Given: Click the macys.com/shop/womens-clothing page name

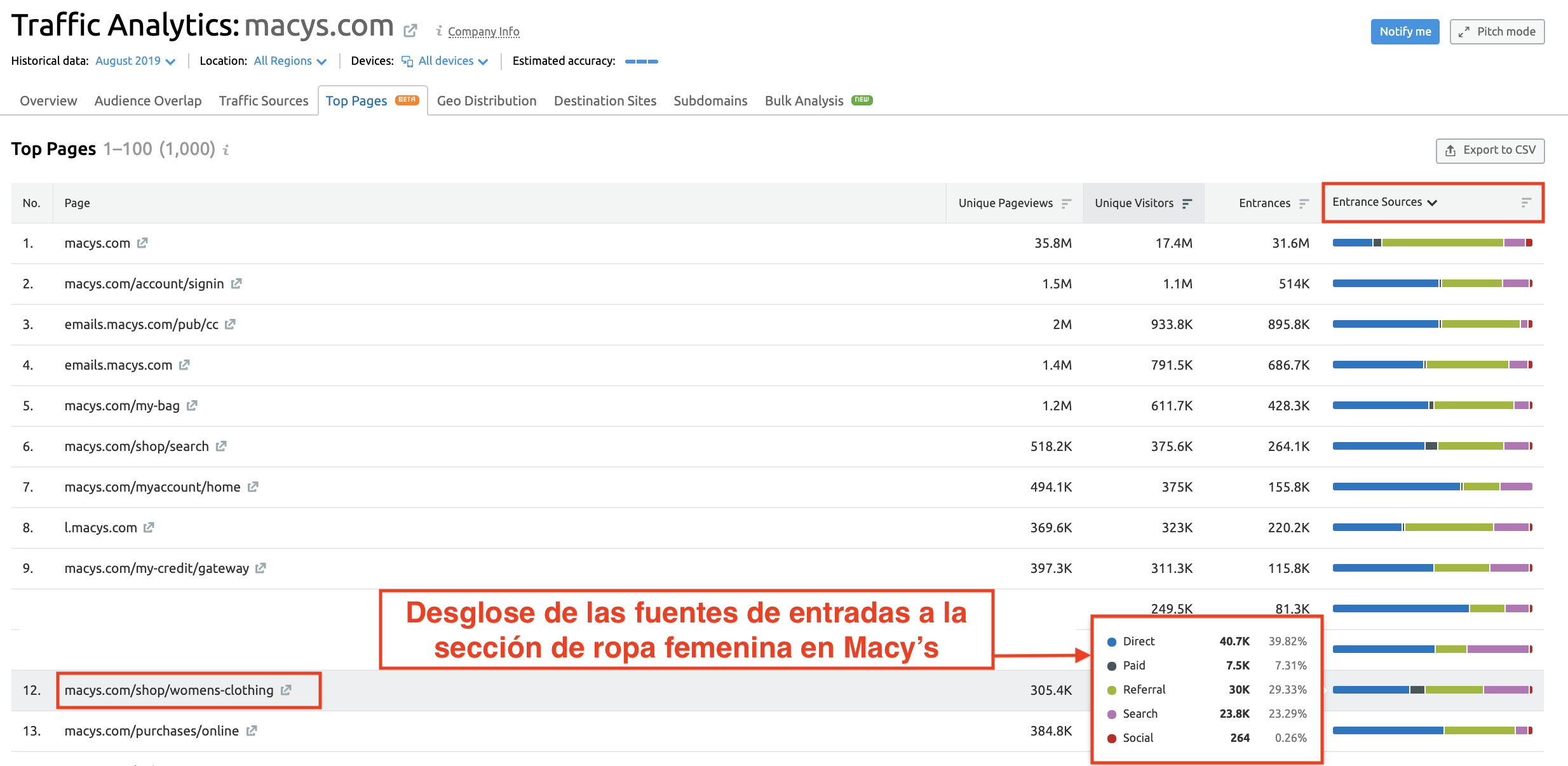Looking at the screenshot, I should [169, 690].
